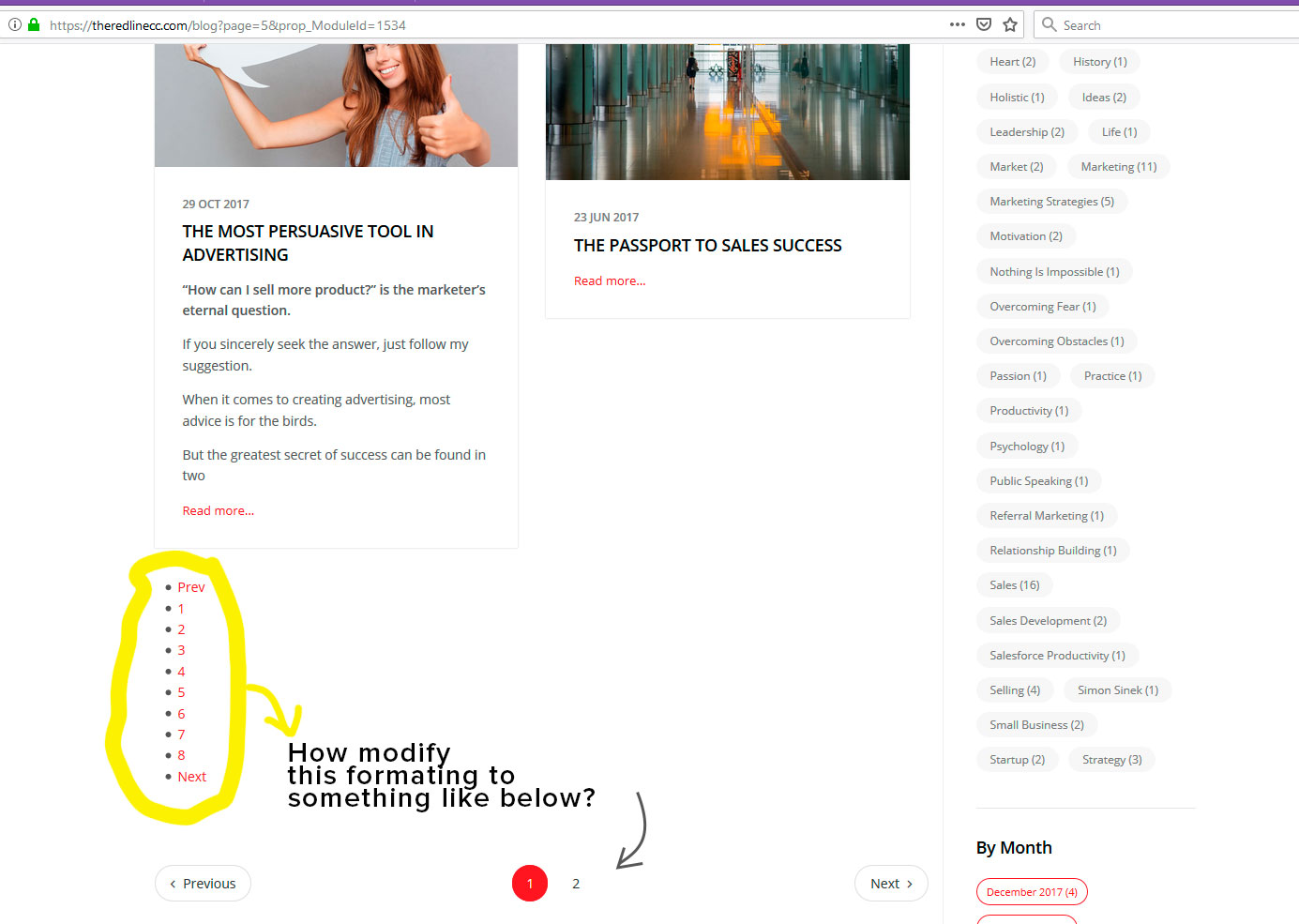Open the Leadership (2) tag
The image size is (1299, 924).
[x=1027, y=132]
